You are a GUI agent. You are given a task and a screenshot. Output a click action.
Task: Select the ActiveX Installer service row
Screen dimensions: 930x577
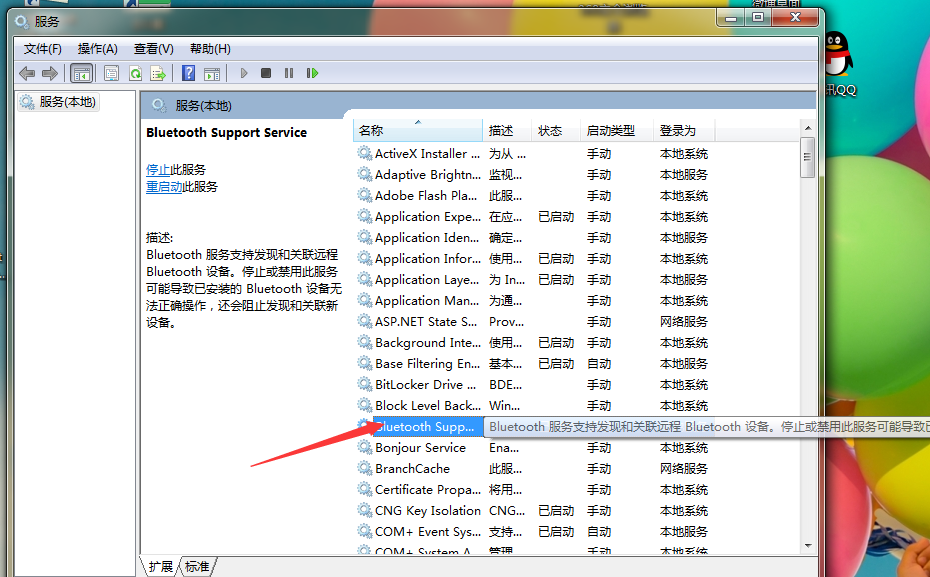(x=534, y=154)
